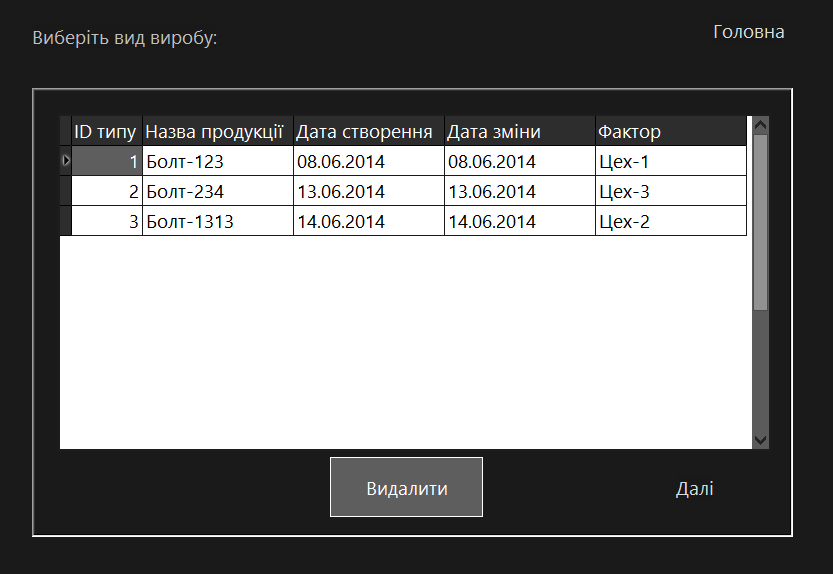Select the Цех-3 factor cell
This screenshot has width=833, height=574.
tap(670, 191)
